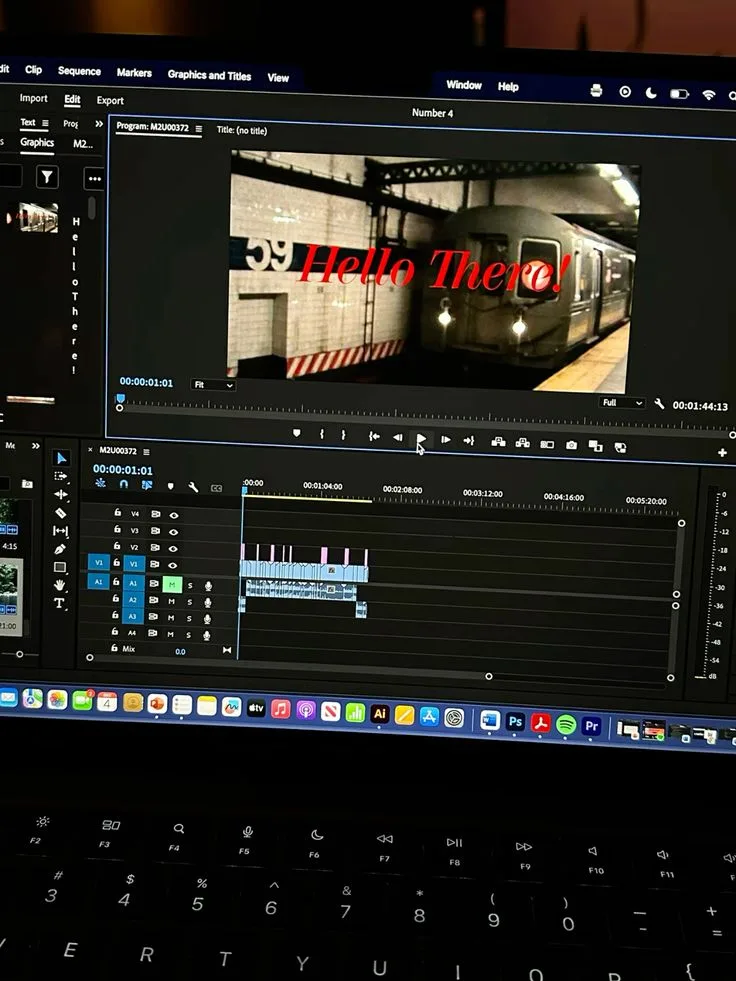Click the Mark In button
Screen dimensions: 736x981
[x=322, y=434]
